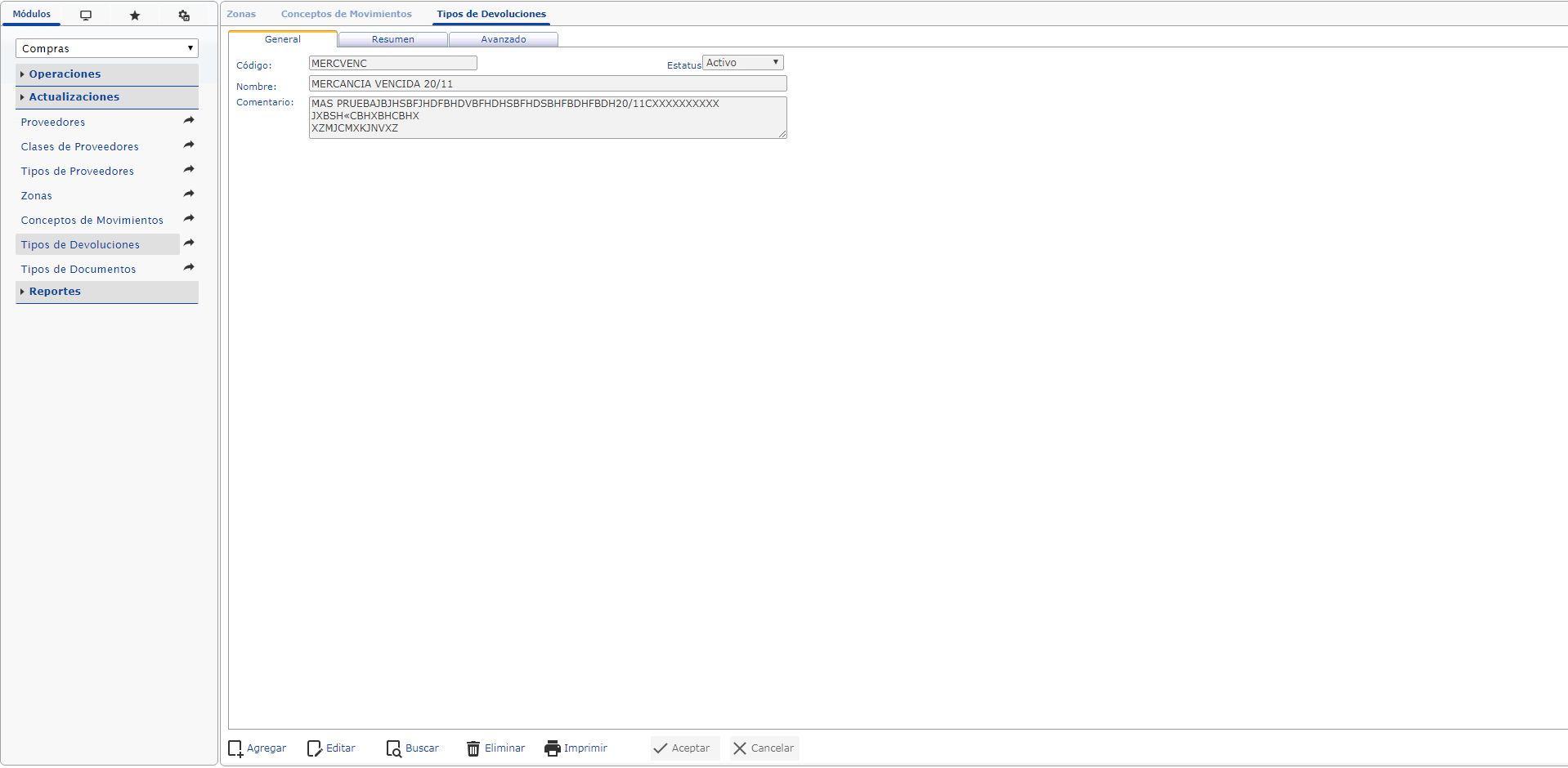Open the Estatus dropdown showing Activo
The image size is (1568, 768).
pyautogui.click(x=742, y=63)
